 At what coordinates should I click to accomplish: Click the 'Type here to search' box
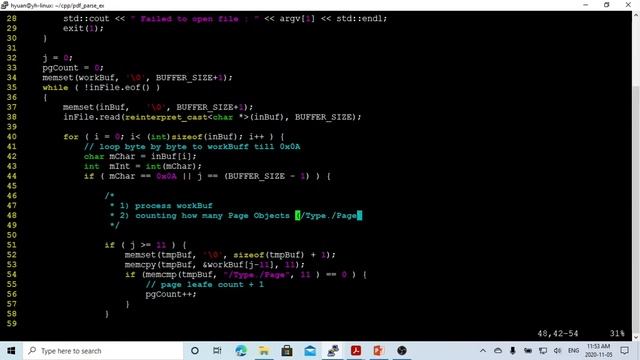[x=102, y=351]
